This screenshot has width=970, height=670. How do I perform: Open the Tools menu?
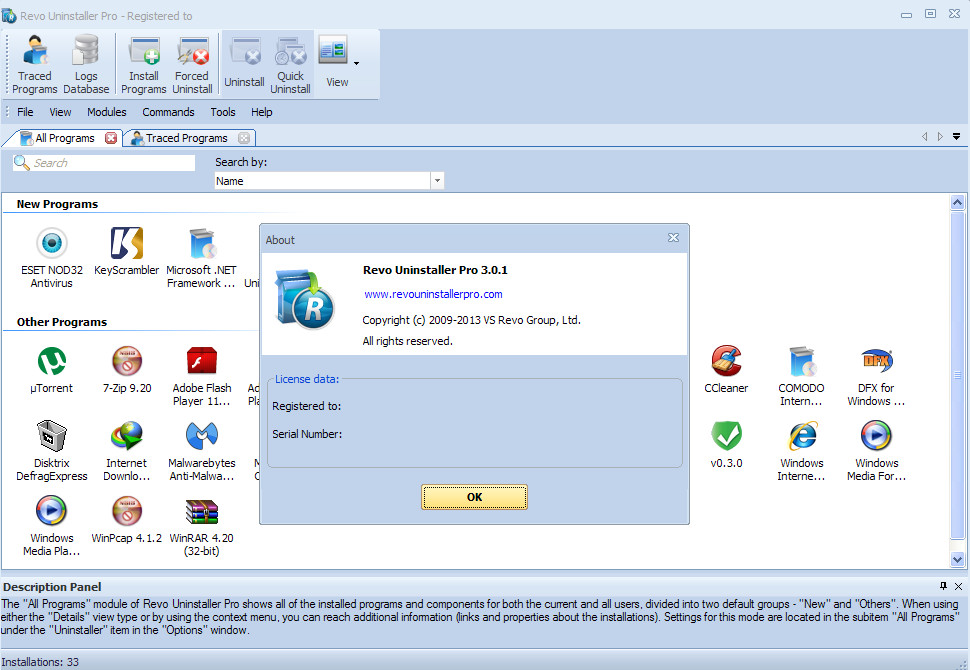[223, 112]
